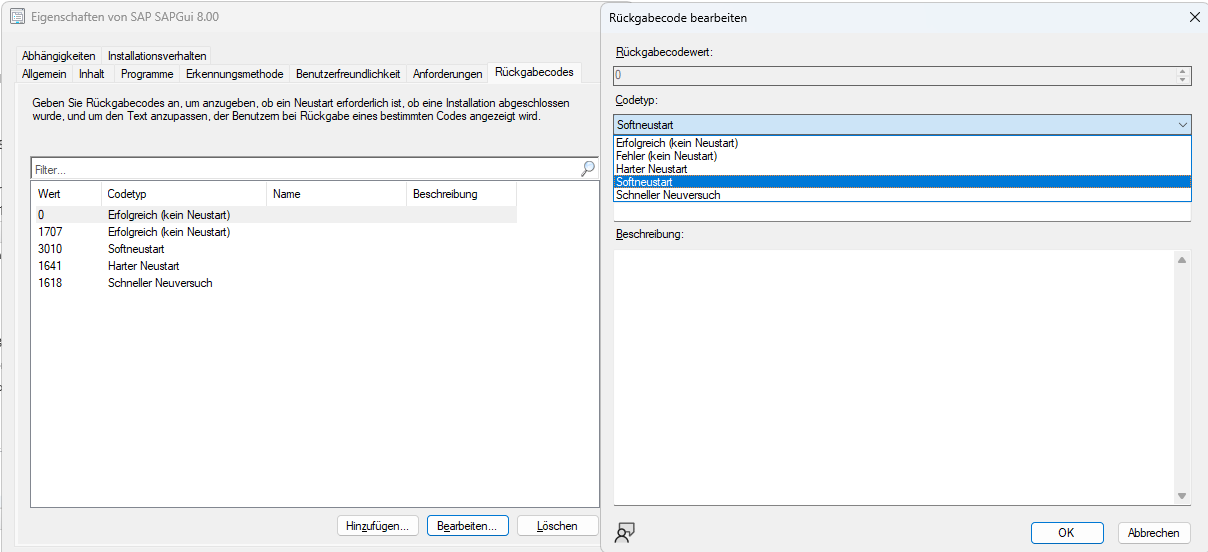
Task: Choose Harter Neustart in dropdown list
Action: point(902,169)
